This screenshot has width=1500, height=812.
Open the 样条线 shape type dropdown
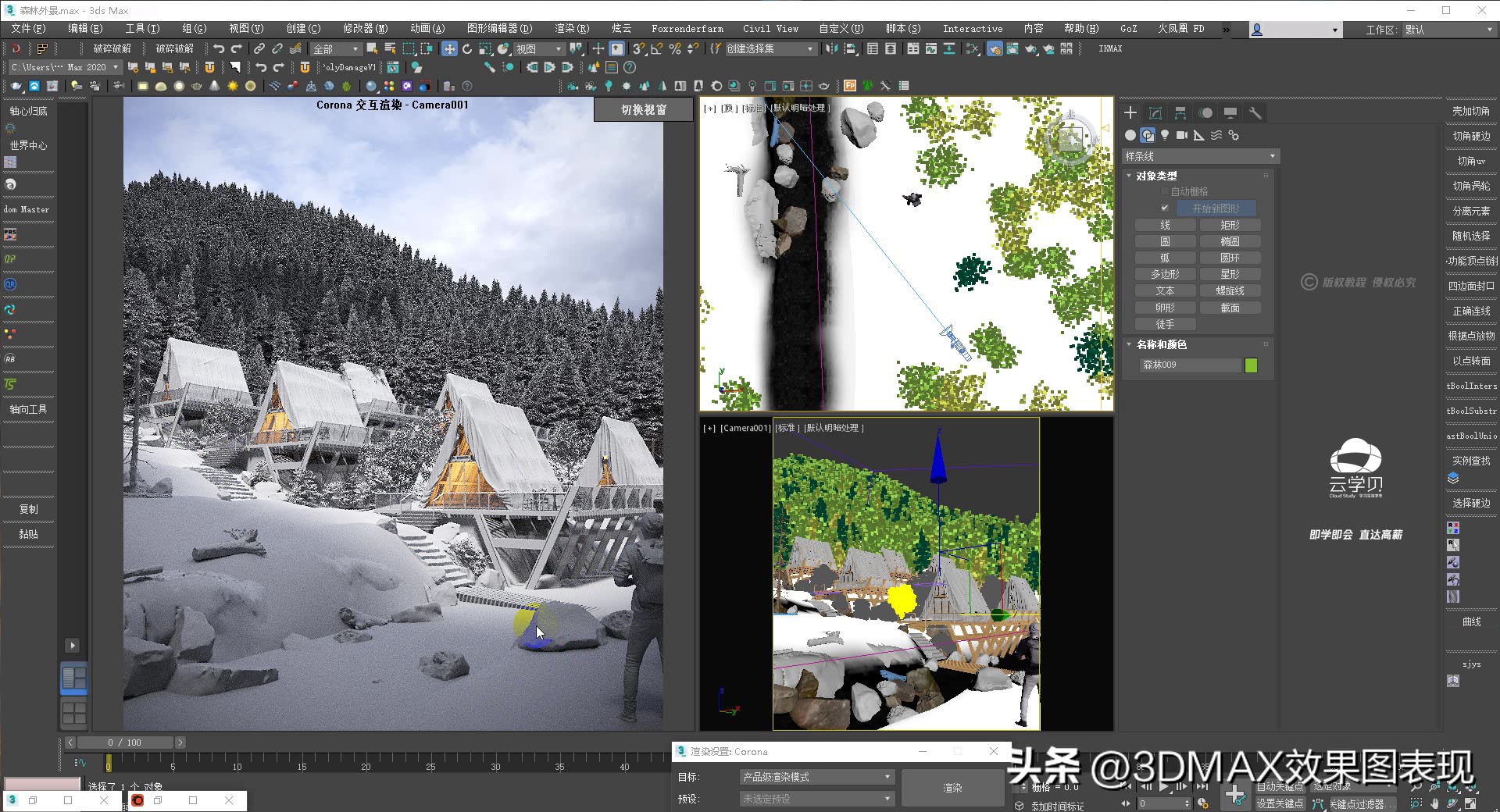coord(1200,156)
